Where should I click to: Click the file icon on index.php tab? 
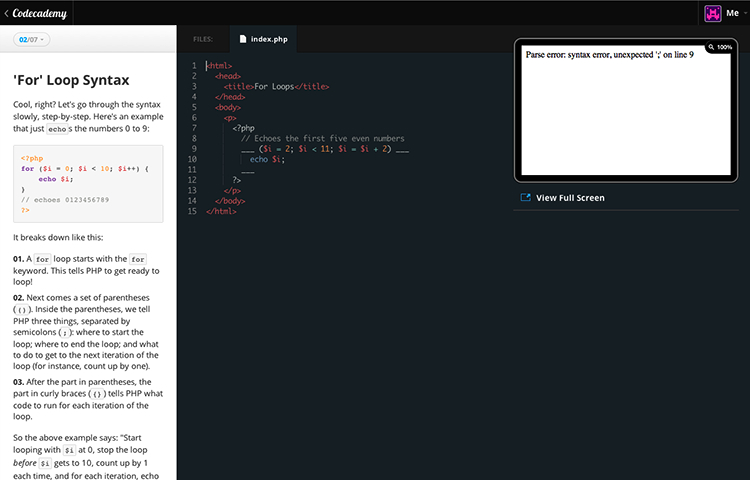click(x=243, y=39)
